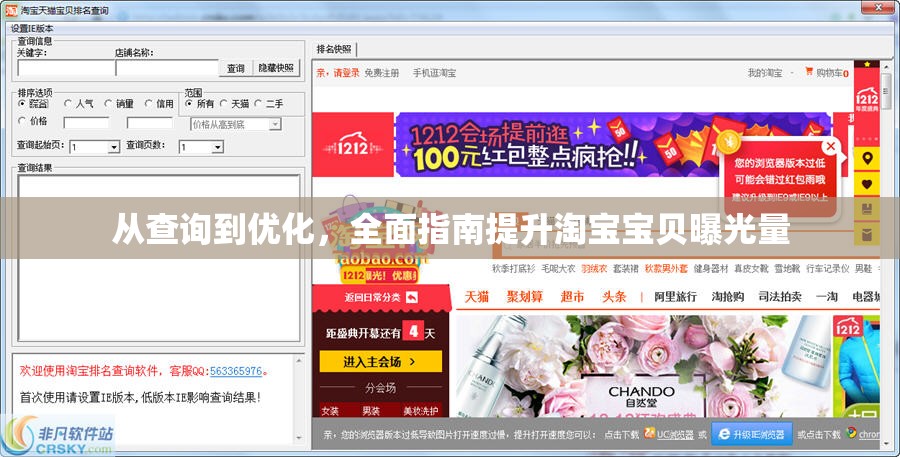Expand the 我的淘宝 menu arrow
The image size is (900, 457).
click(x=792, y=73)
